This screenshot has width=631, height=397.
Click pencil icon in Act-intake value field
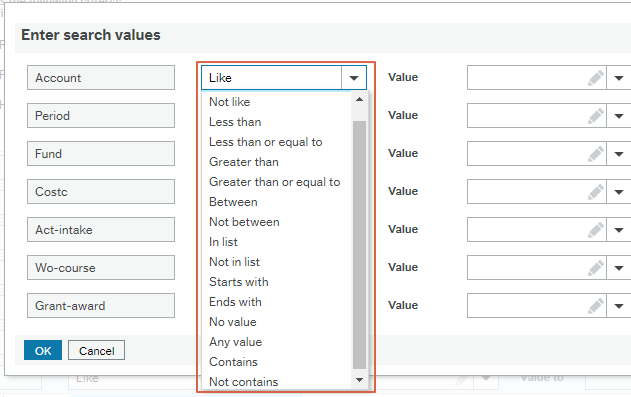pyautogui.click(x=596, y=230)
